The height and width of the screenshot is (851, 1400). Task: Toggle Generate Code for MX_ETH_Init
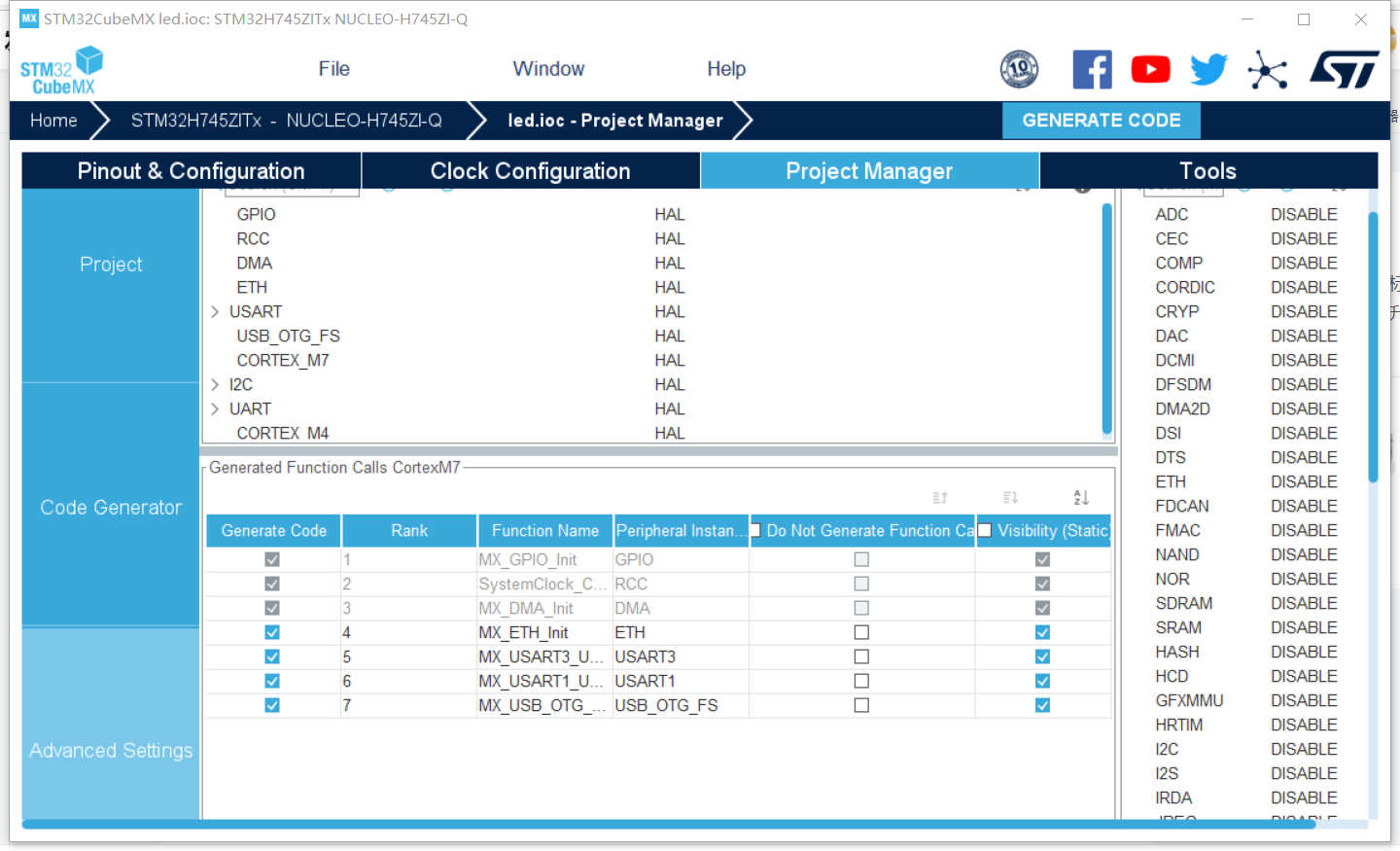pos(272,632)
